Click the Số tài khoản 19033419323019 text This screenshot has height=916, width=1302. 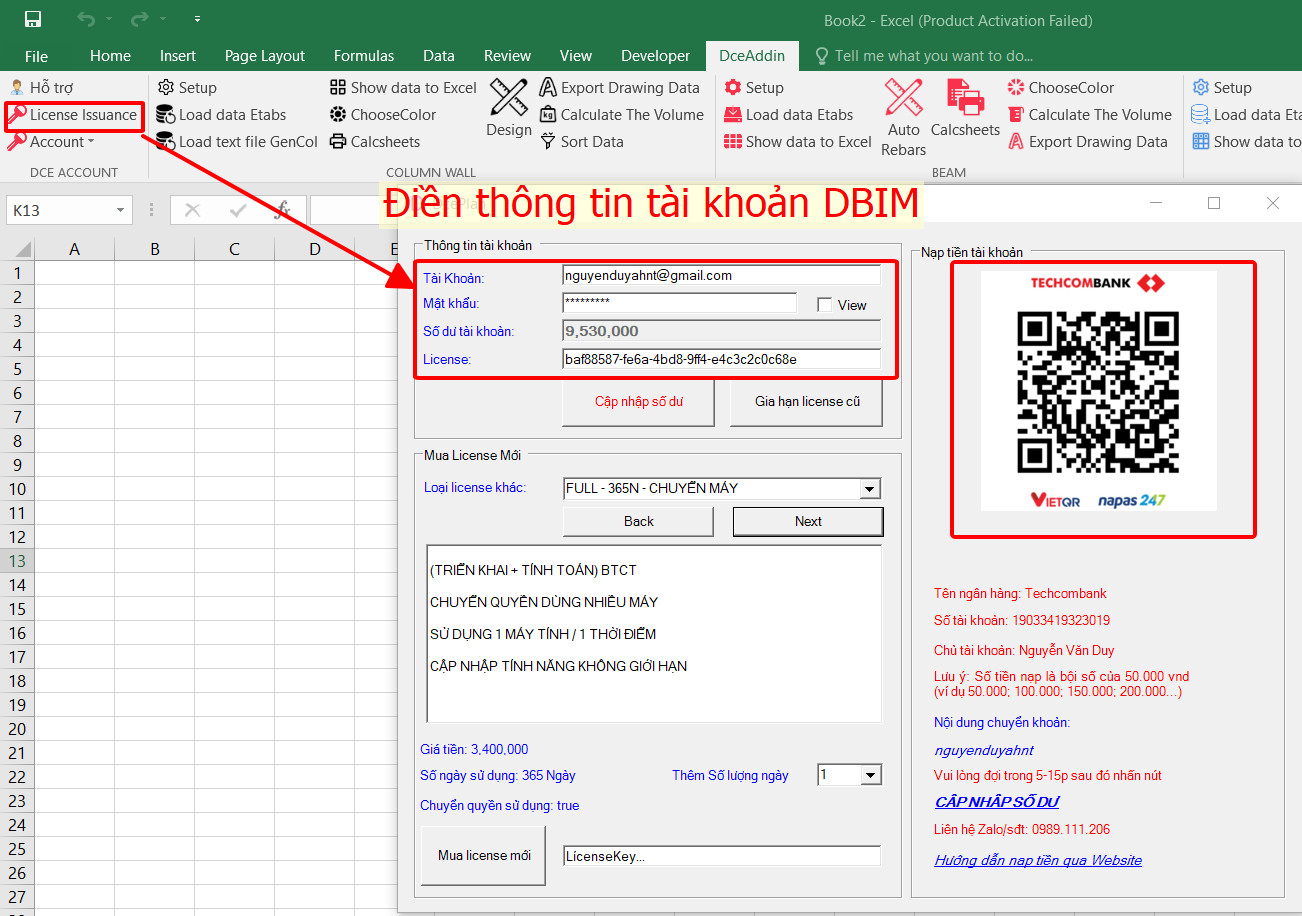coord(1022,620)
